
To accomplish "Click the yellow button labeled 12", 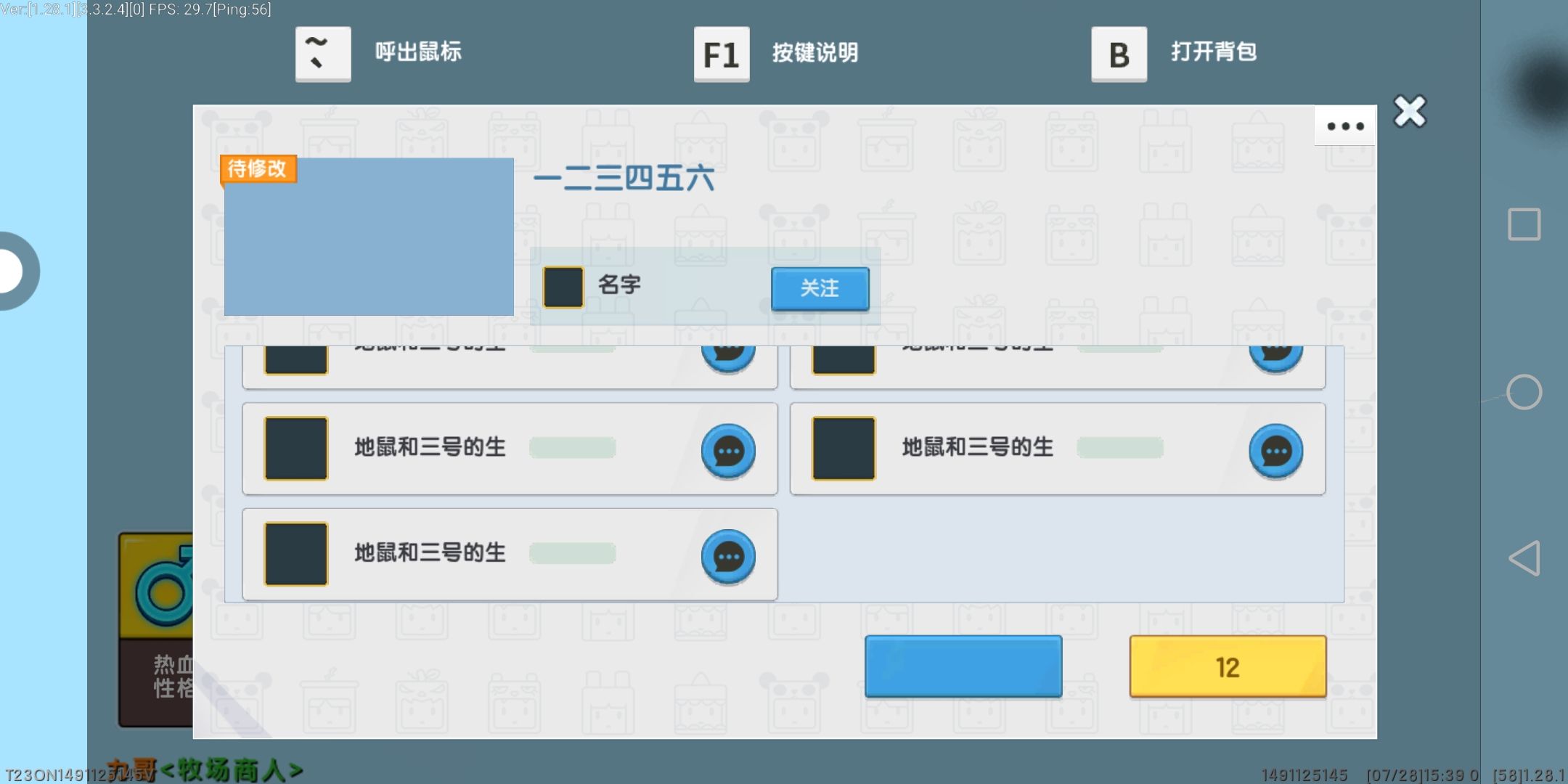I will tap(1228, 666).
